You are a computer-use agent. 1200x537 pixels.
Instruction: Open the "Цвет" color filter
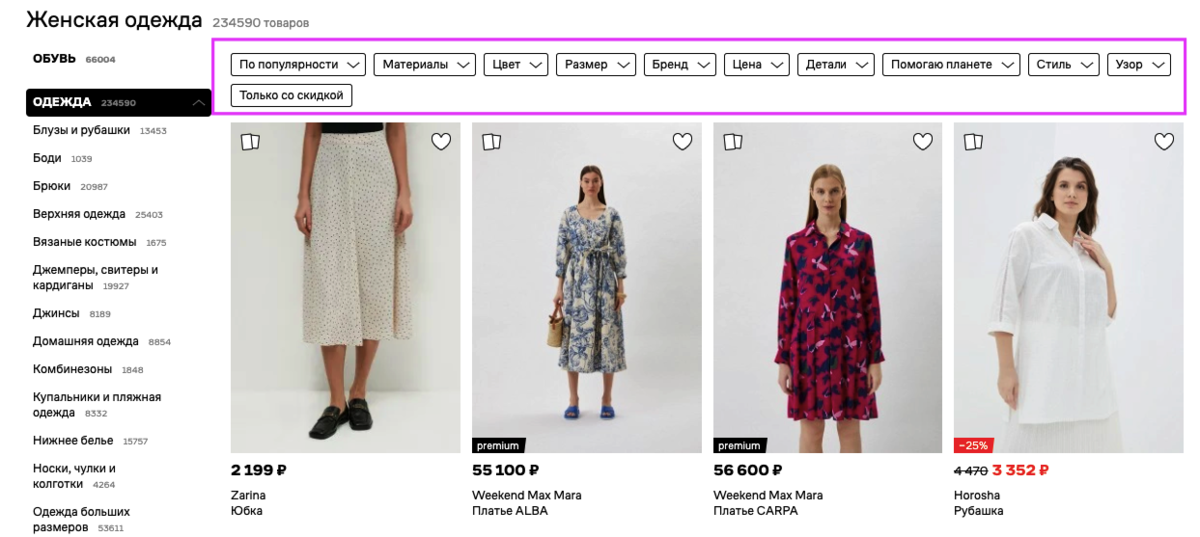point(516,65)
